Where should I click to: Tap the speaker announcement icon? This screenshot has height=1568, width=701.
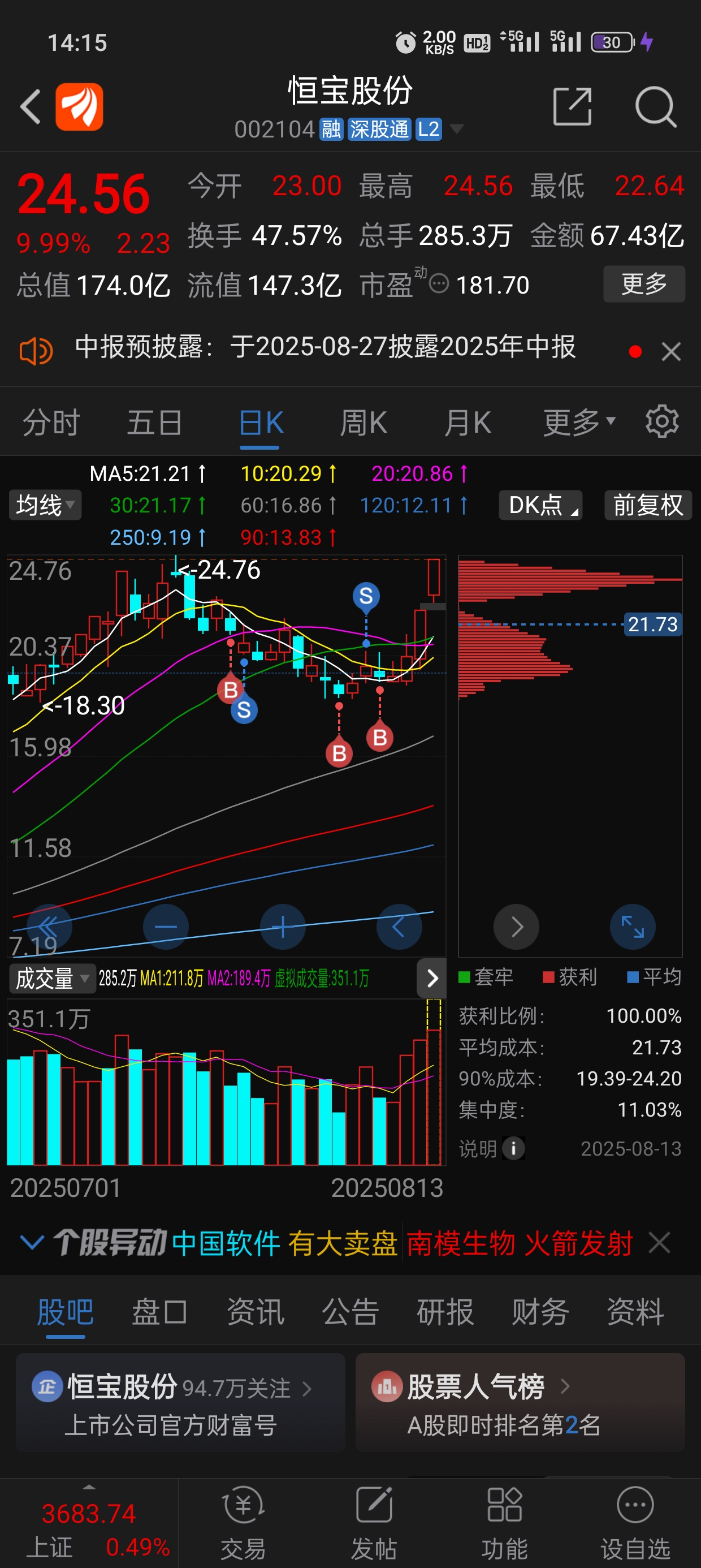(36, 351)
